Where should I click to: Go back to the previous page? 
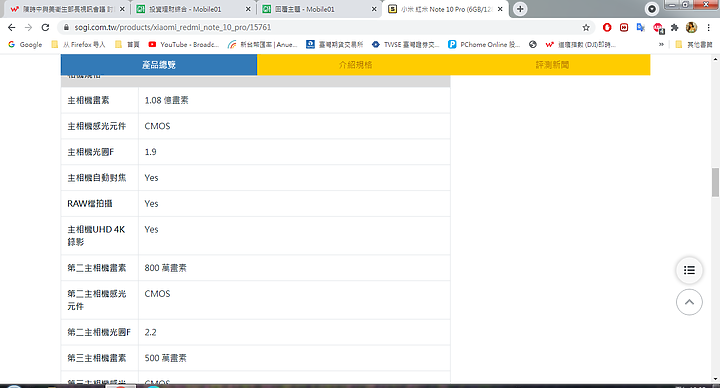click(11, 28)
